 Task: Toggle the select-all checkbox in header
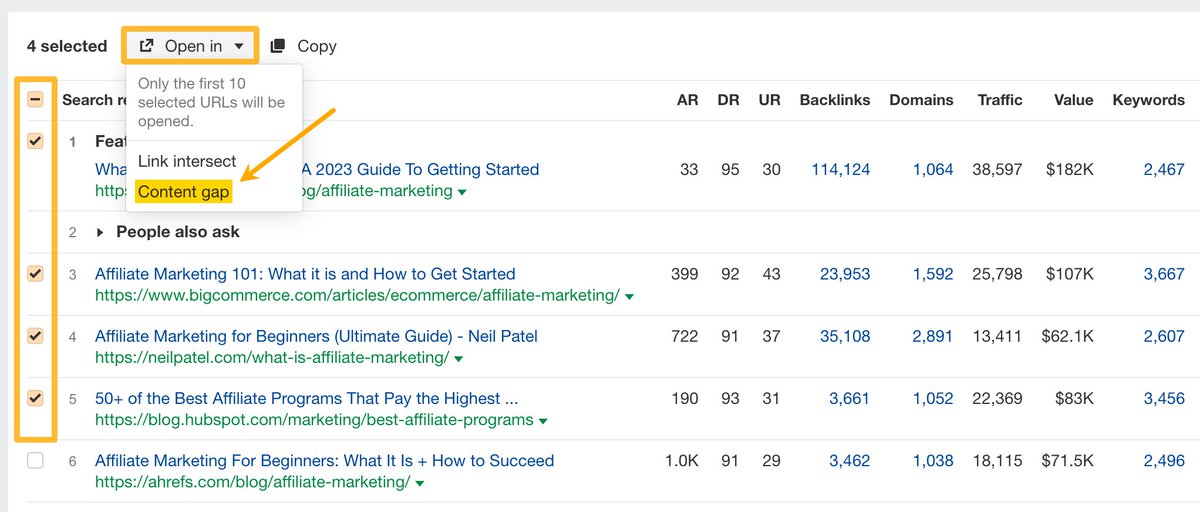(35, 100)
